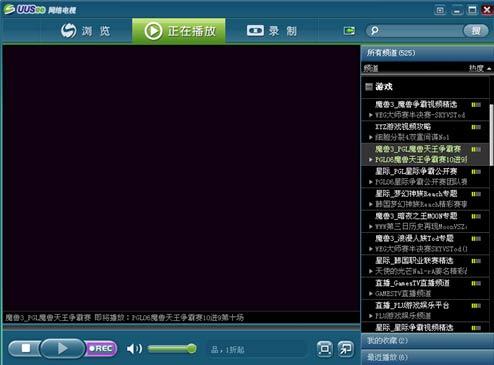The width and height of the screenshot is (494, 365).
Task: Click popularity bar of 直播_PLU游戏娱乐平台
Action: click(476, 306)
